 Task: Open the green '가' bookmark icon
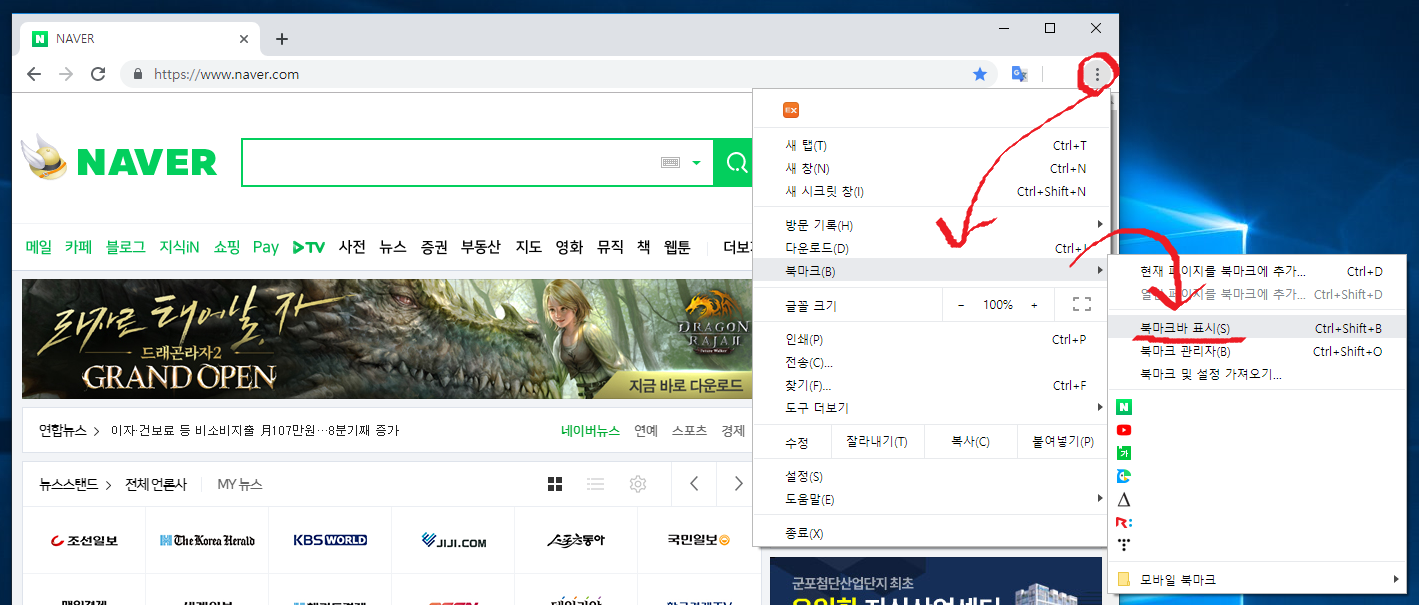tap(1124, 453)
